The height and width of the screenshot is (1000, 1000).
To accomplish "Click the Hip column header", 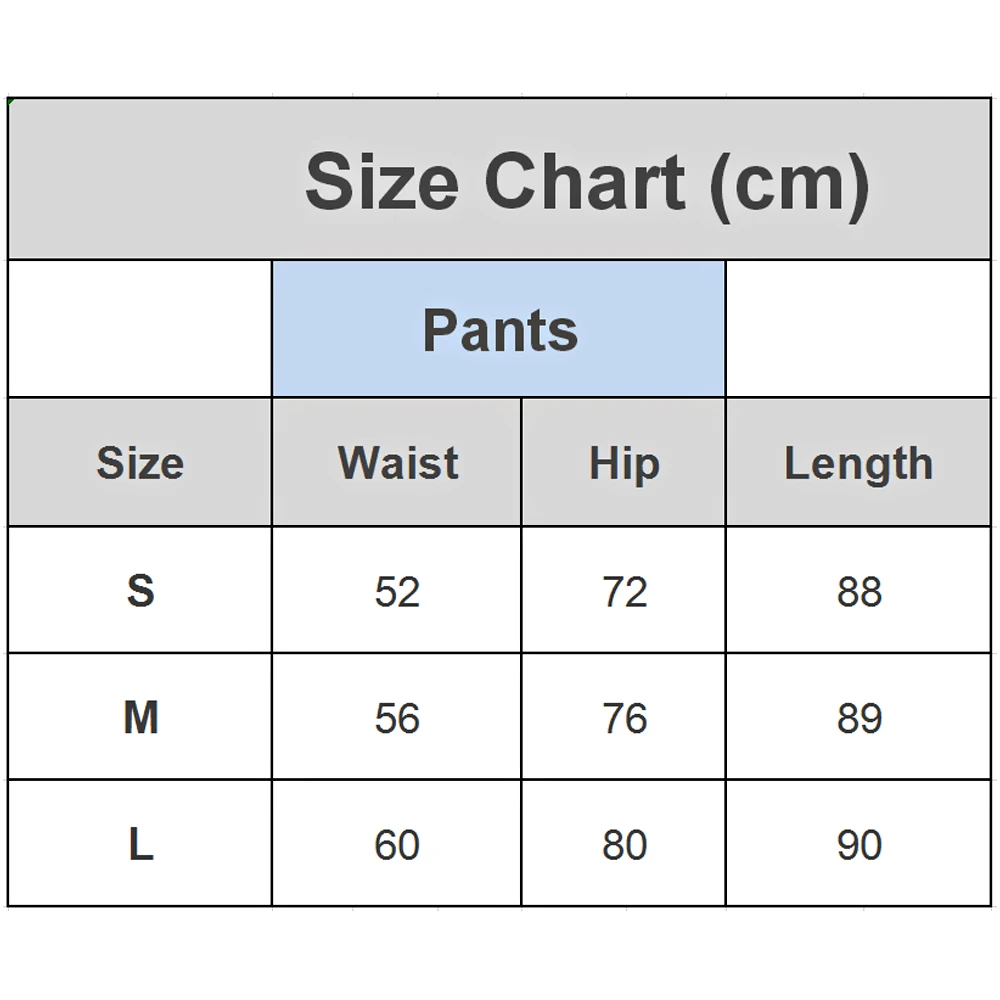I will 624,463.
